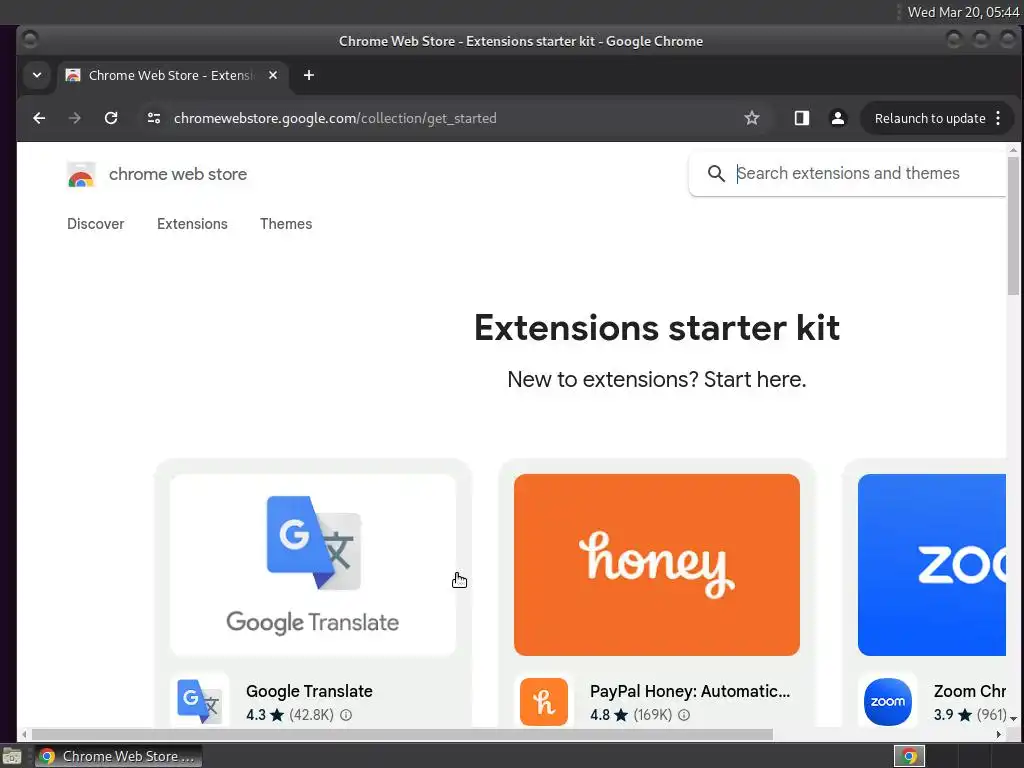Click info icon beside Google Translate rating
The width and height of the screenshot is (1024, 768).
[346, 715]
